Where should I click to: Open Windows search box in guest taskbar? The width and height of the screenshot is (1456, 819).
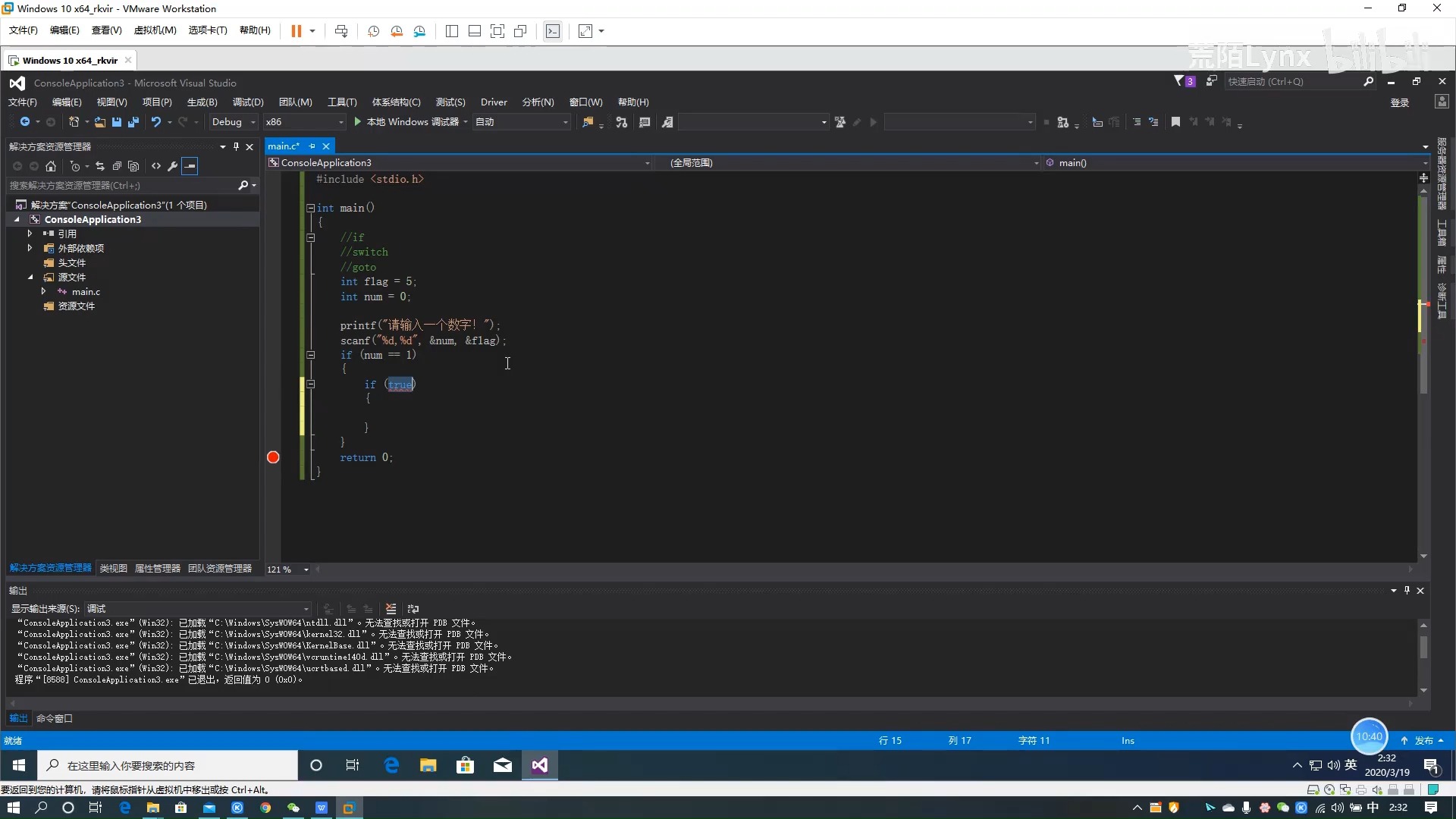[x=168, y=766]
